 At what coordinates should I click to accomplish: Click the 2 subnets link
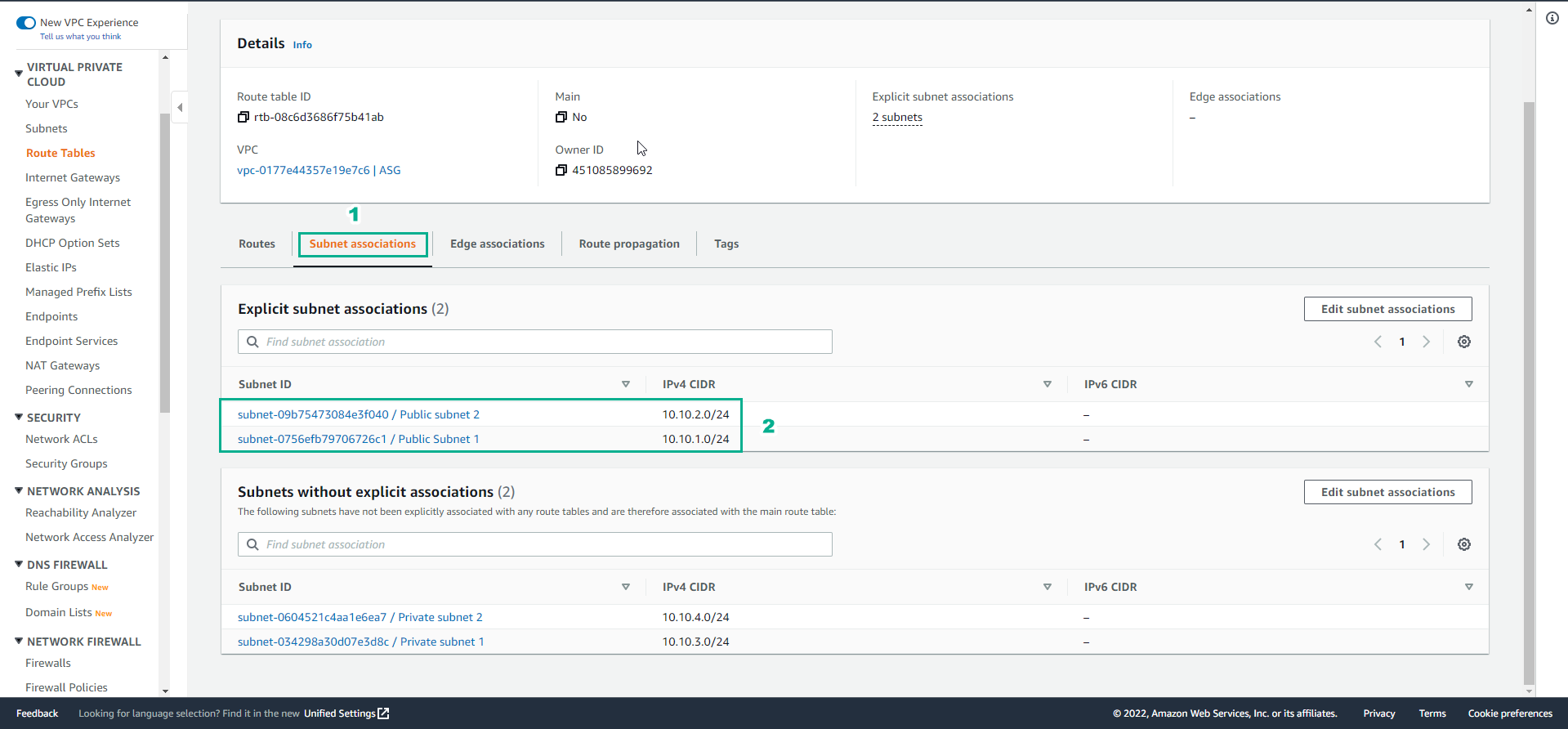(x=897, y=118)
